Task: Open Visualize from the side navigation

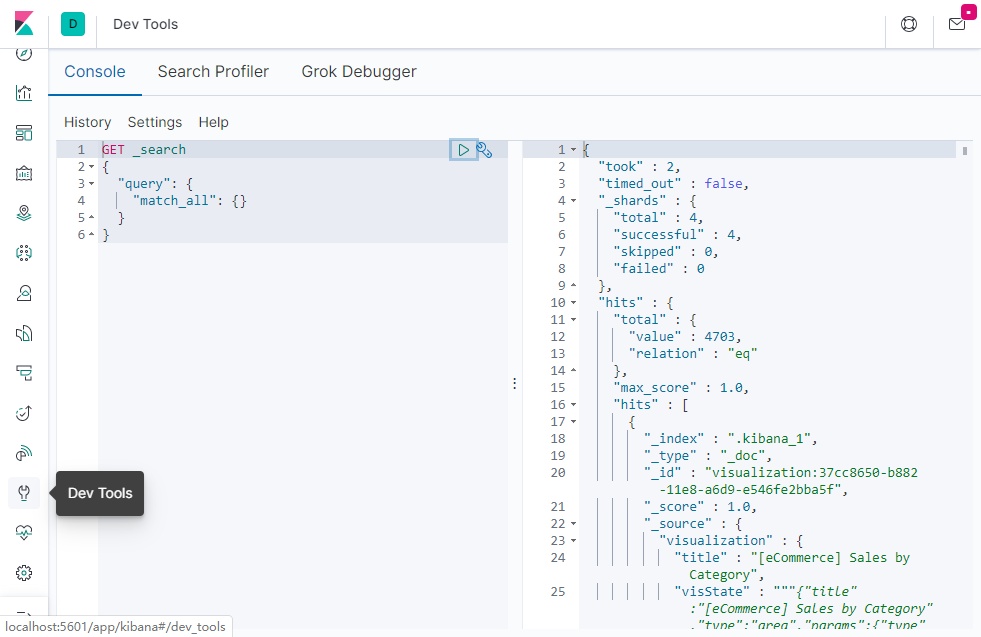Action: [x=24, y=93]
